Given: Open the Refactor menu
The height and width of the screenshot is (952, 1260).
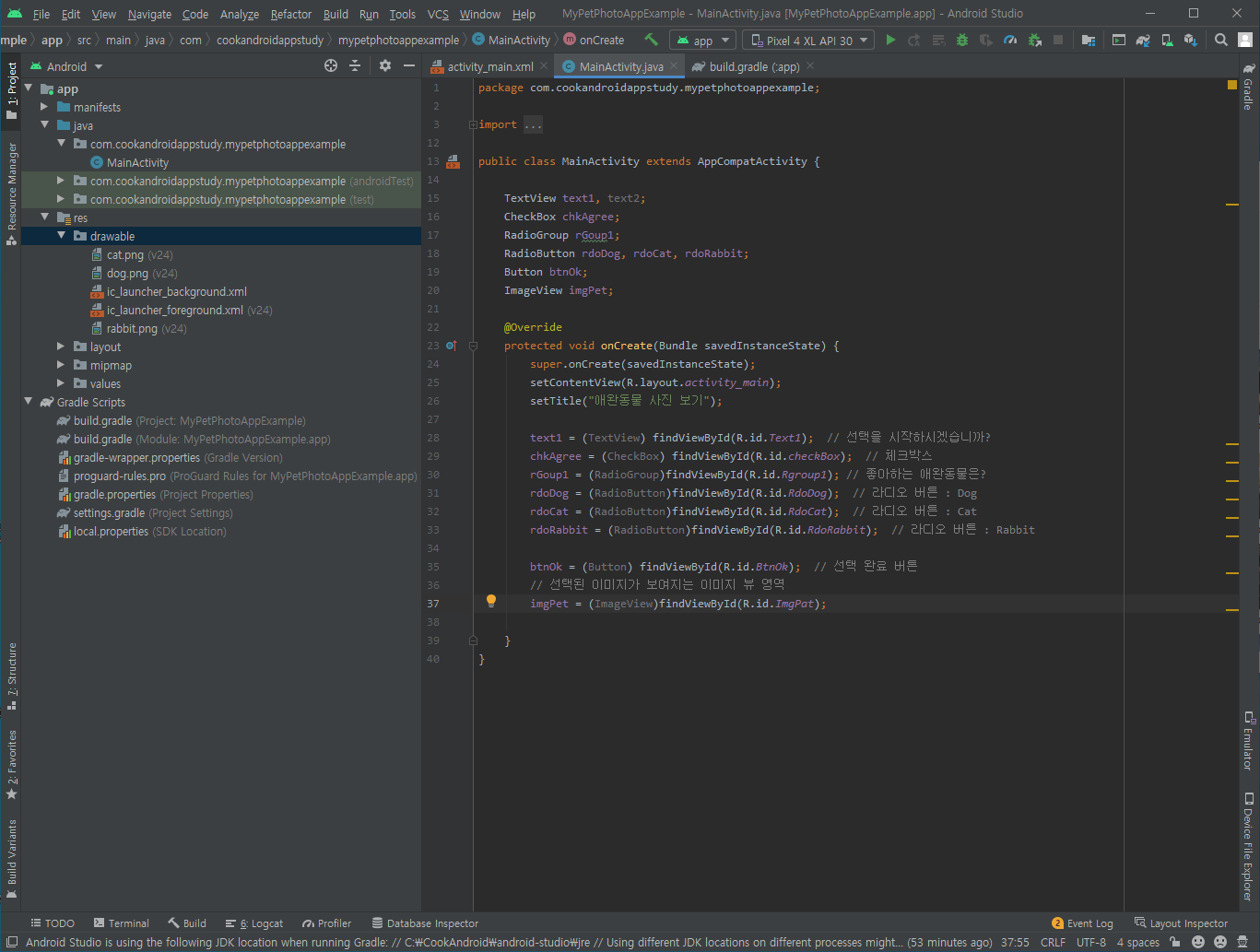Looking at the screenshot, I should 291,14.
